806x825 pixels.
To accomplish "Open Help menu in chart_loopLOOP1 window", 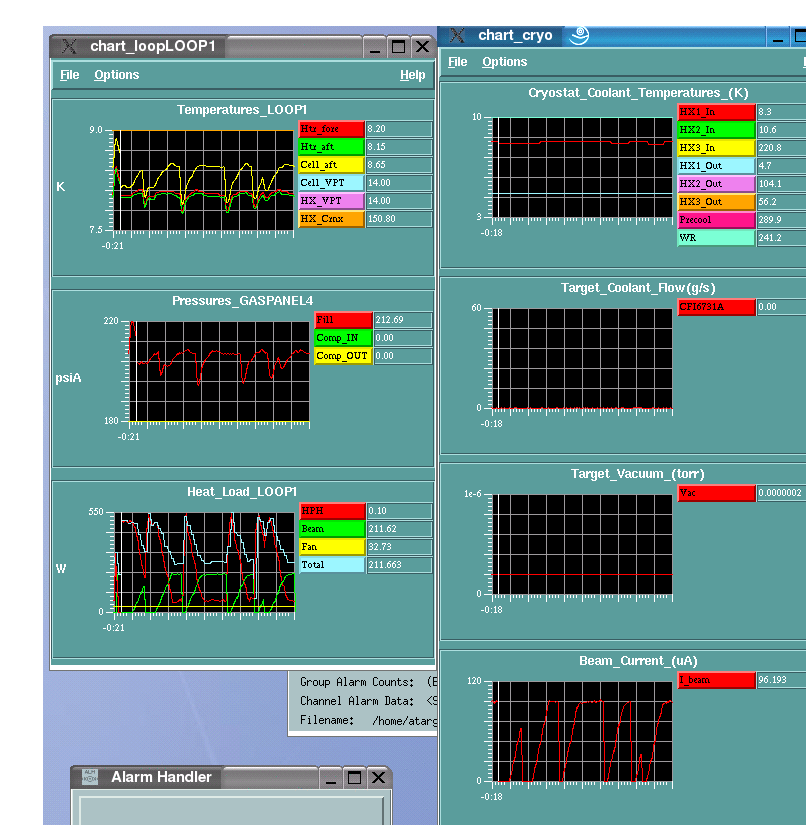I will 412,75.
